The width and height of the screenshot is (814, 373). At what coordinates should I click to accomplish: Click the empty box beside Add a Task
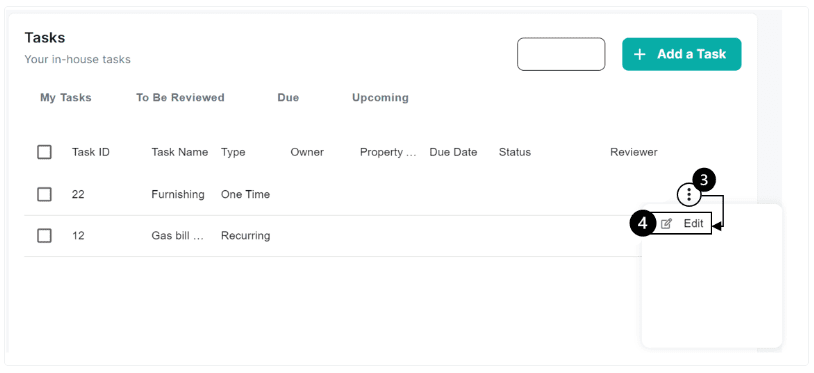(561, 54)
